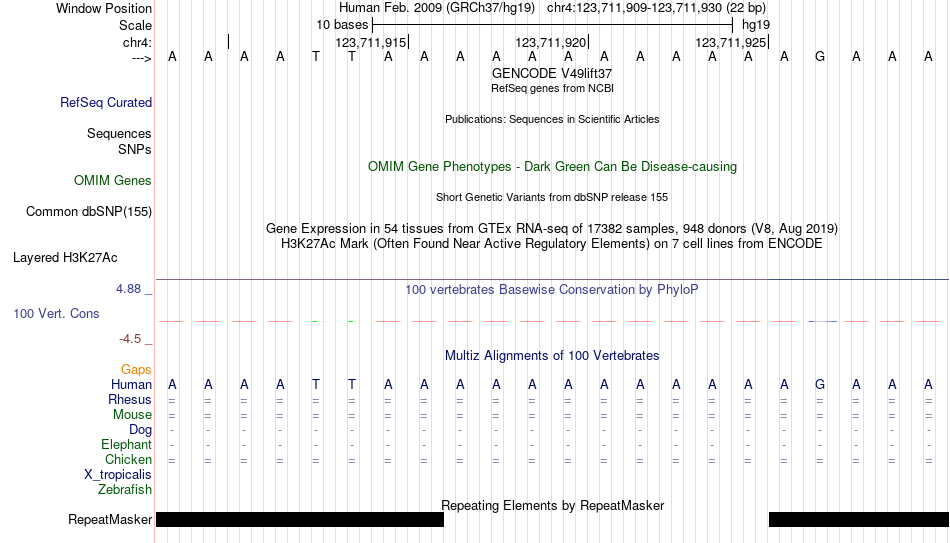The width and height of the screenshot is (950, 543).
Task: Click the chr4:123,711,909-123,711,930 position text
Action: [656, 8]
